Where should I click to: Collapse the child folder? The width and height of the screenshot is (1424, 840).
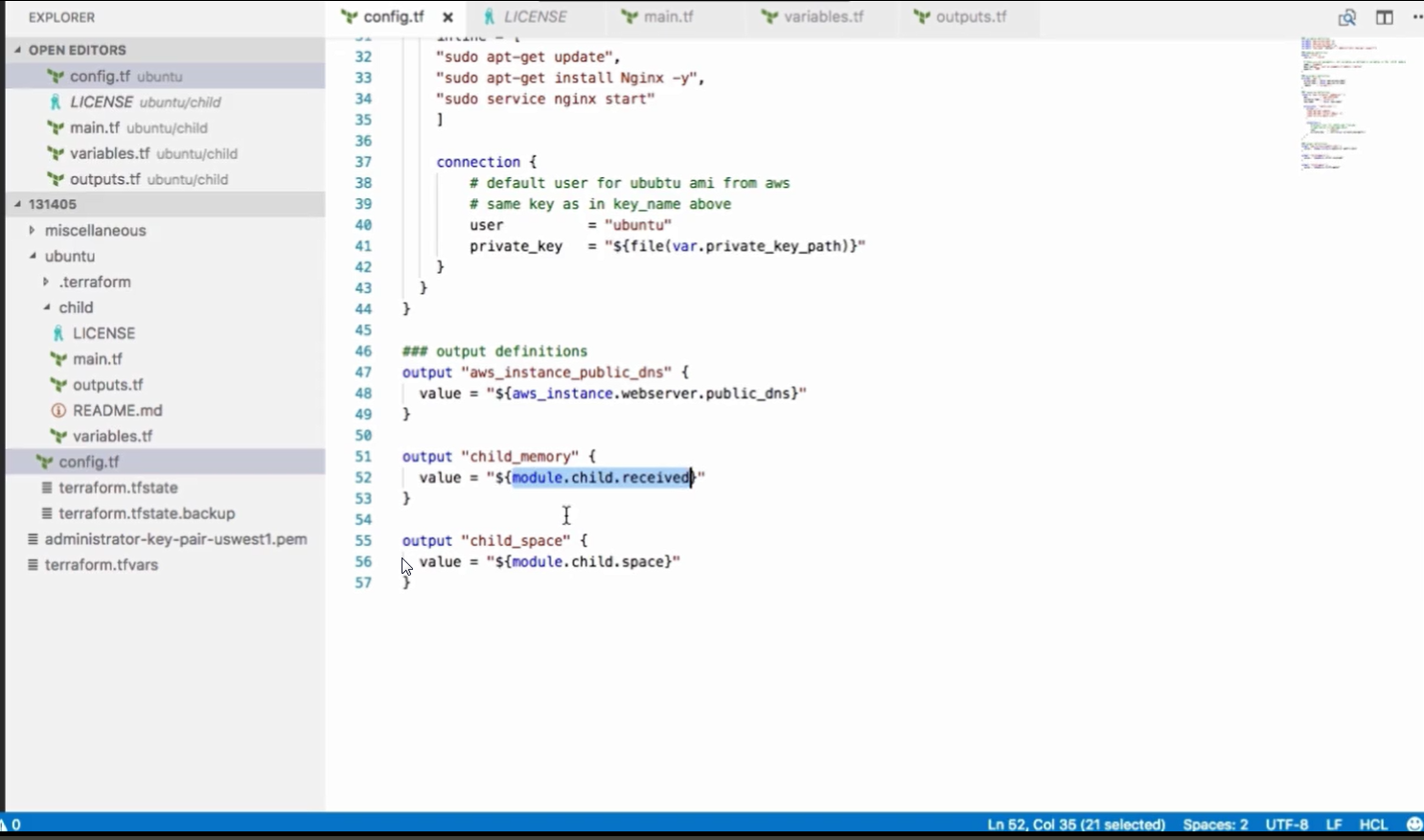coord(165,308)
